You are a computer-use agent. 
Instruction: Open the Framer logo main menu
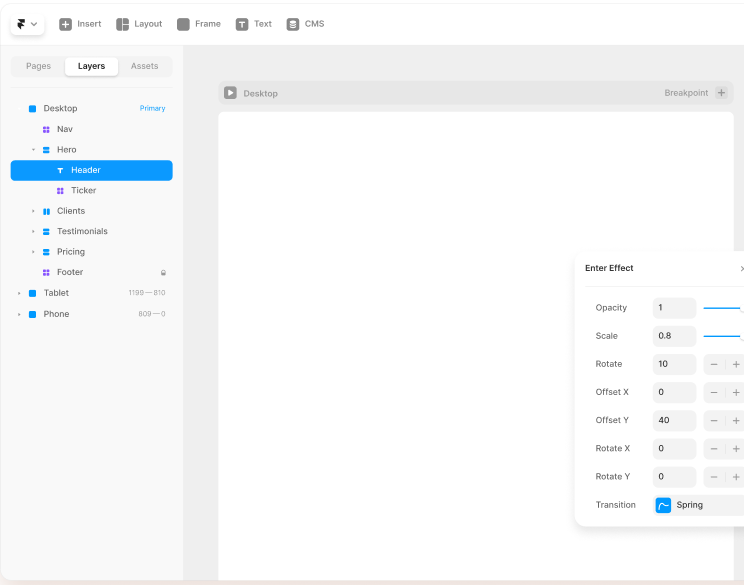(27, 24)
